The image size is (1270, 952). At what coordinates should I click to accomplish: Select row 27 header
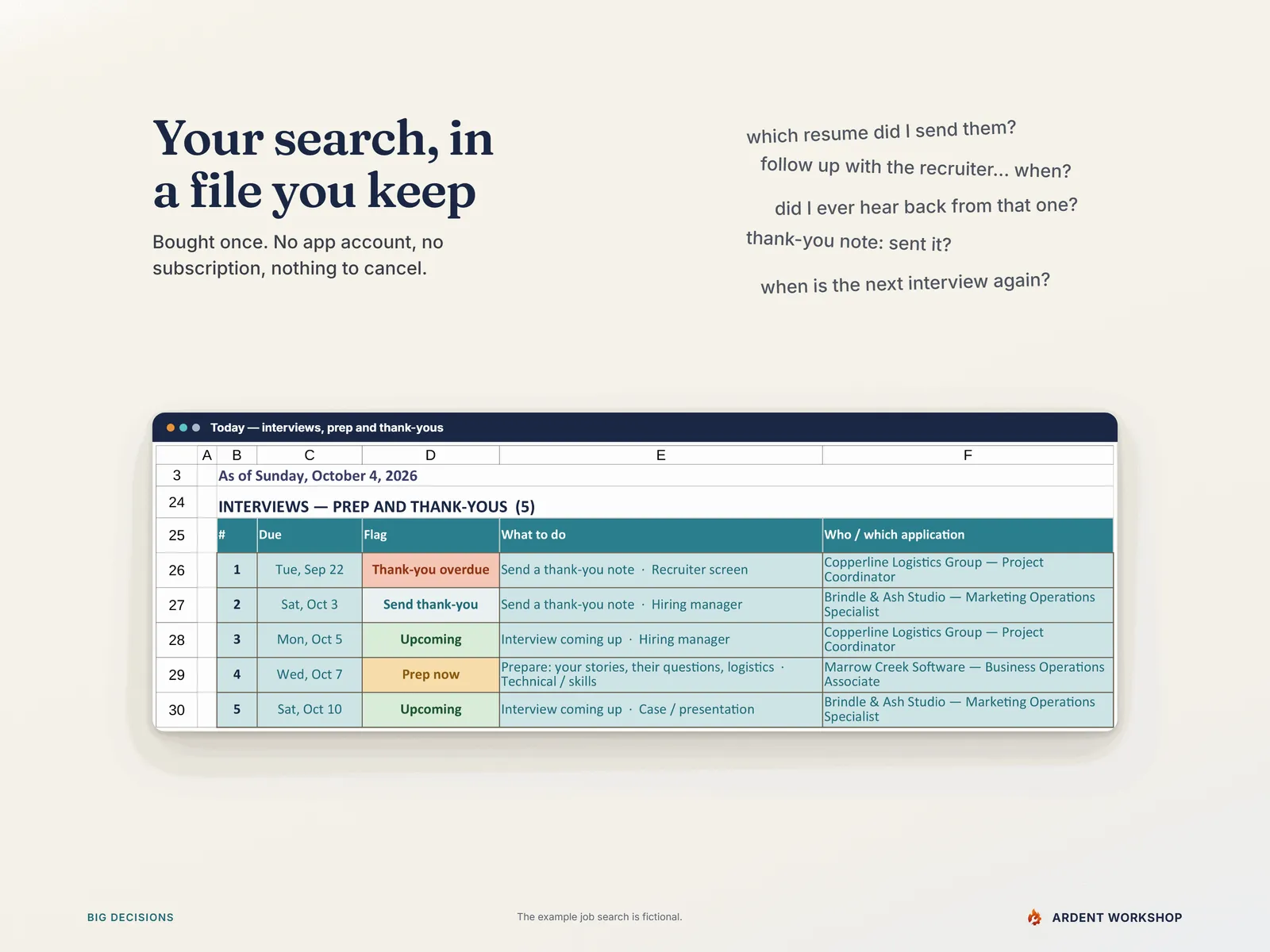[176, 605]
